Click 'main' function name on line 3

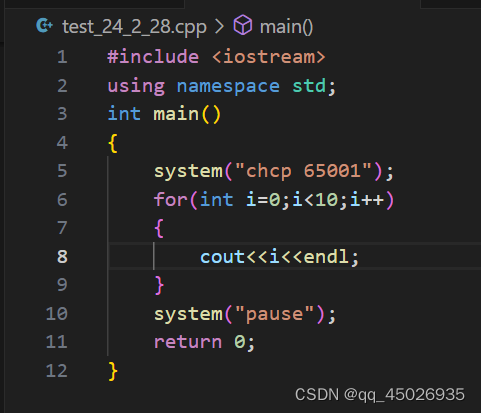176,114
